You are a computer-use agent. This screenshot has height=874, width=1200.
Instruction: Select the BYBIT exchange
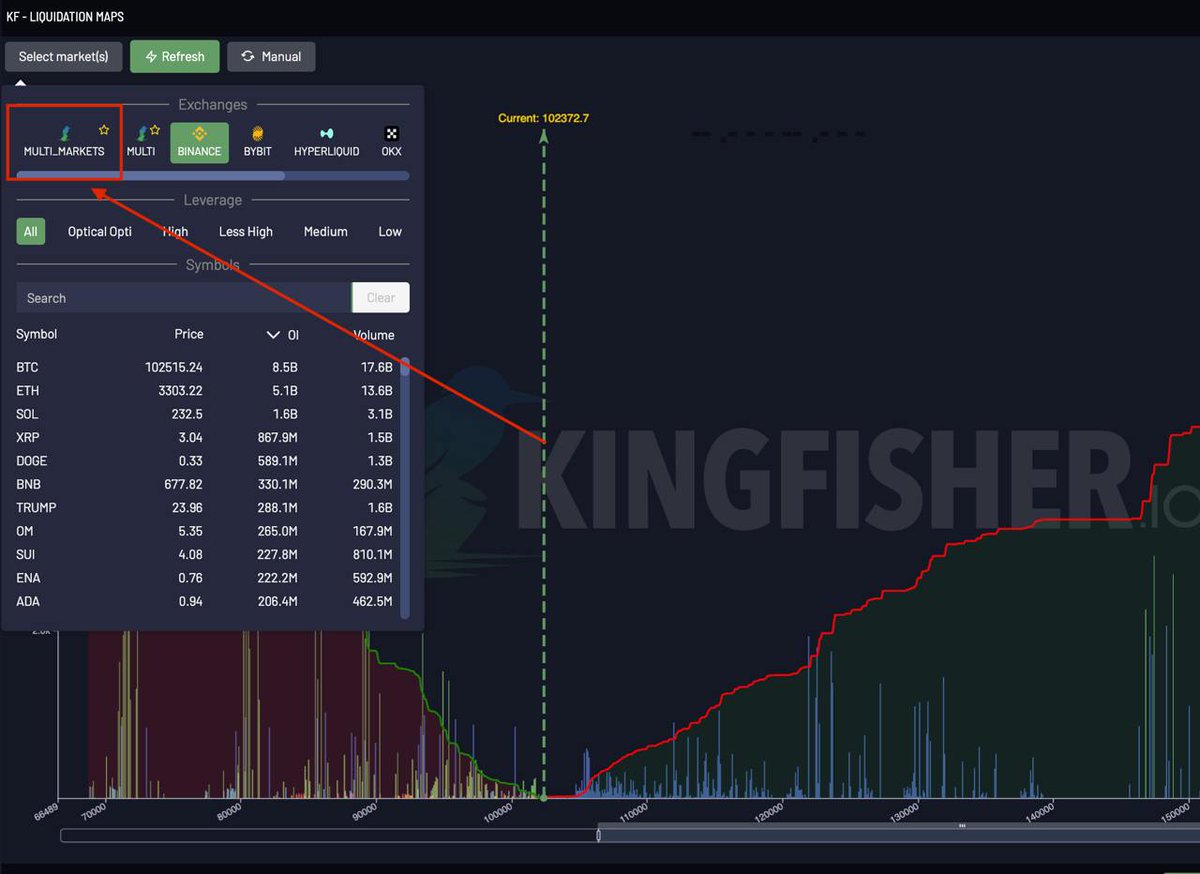coord(258,142)
